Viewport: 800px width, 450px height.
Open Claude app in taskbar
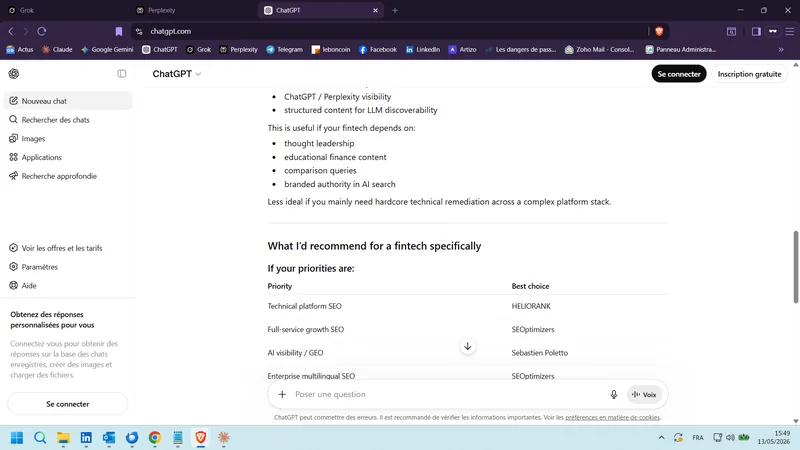click(223, 438)
